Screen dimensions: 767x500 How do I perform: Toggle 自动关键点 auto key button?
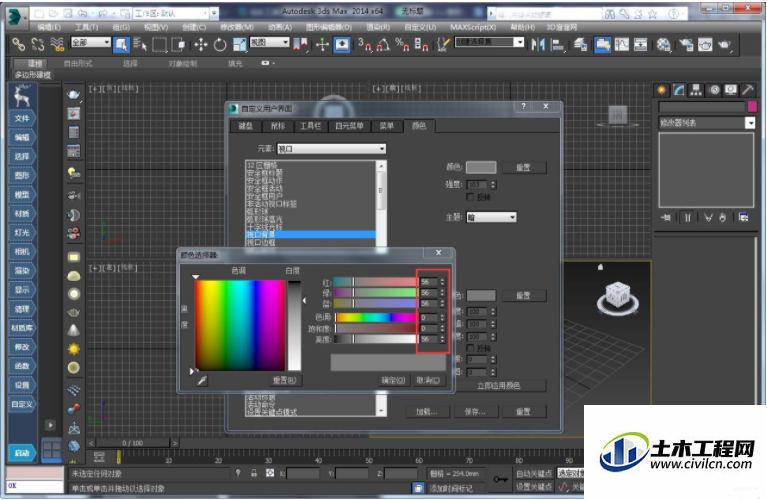pos(534,473)
